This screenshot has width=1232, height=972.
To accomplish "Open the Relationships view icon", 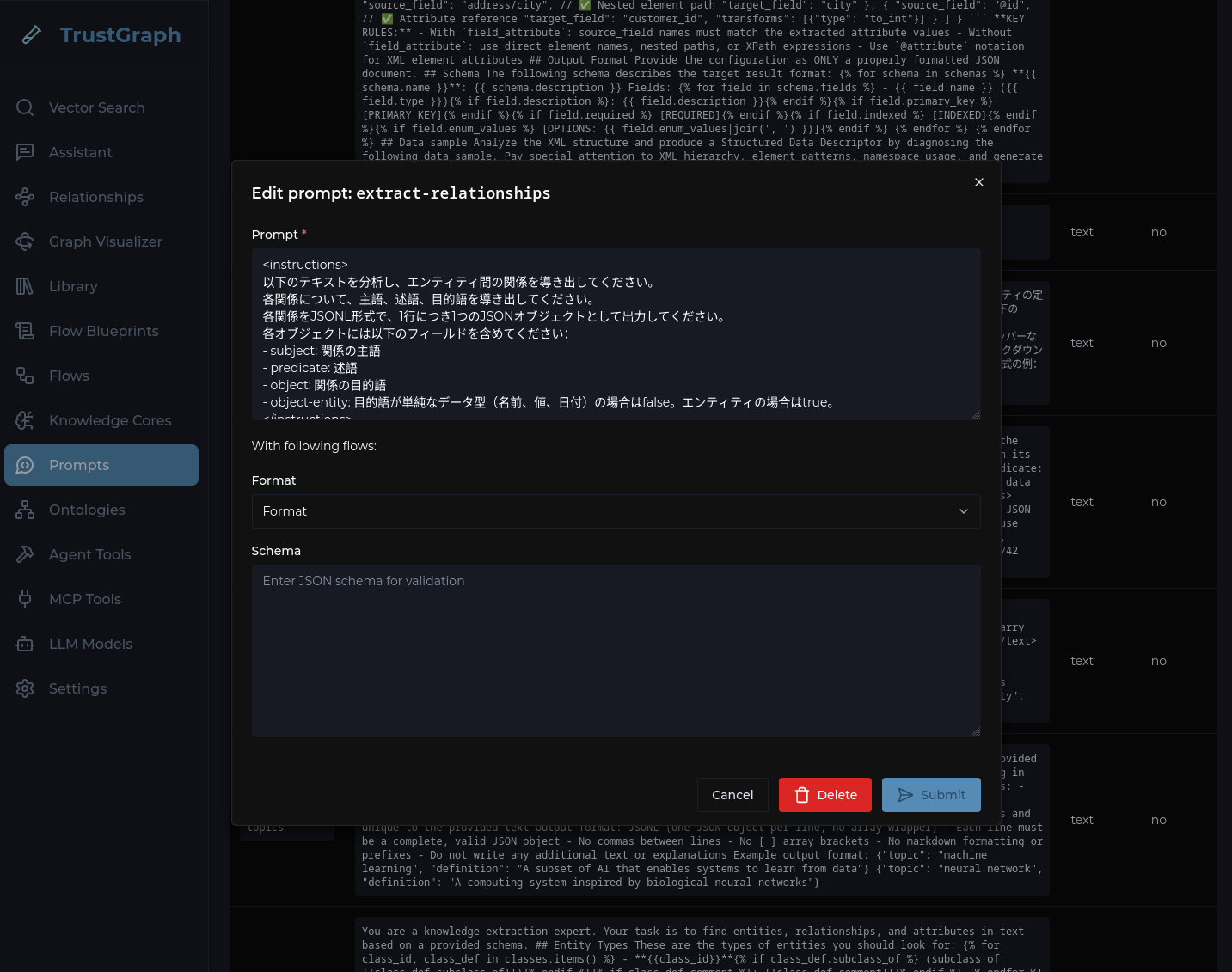I will [25, 197].
